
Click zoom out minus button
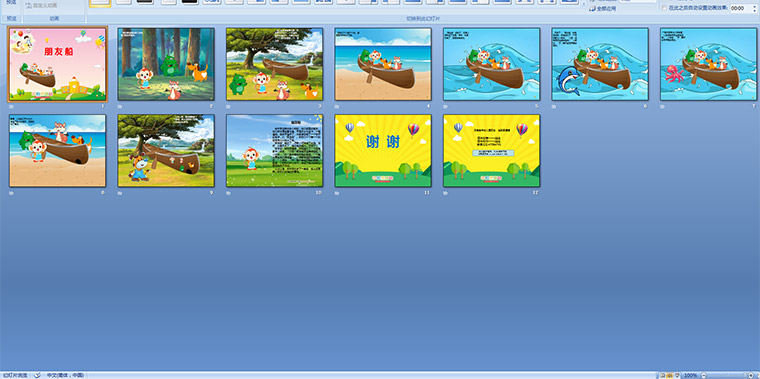pyautogui.click(x=704, y=376)
